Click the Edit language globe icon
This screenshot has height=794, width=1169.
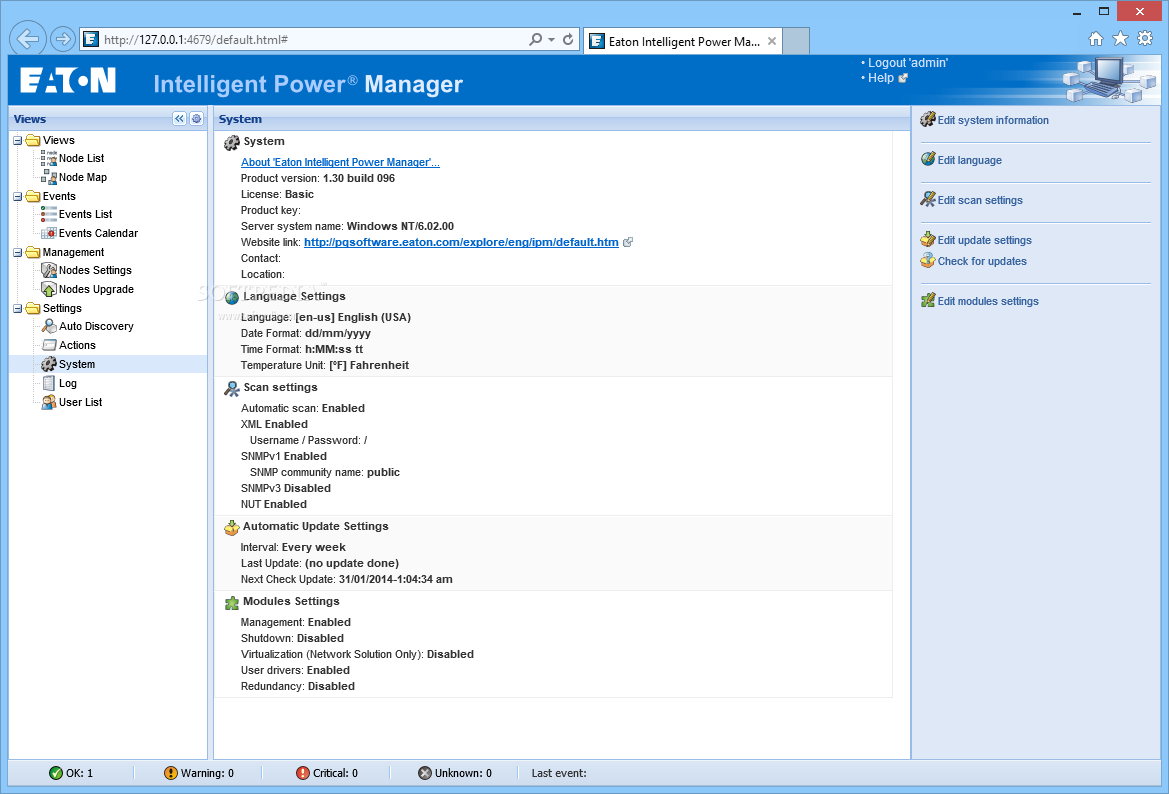[x=927, y=159]
